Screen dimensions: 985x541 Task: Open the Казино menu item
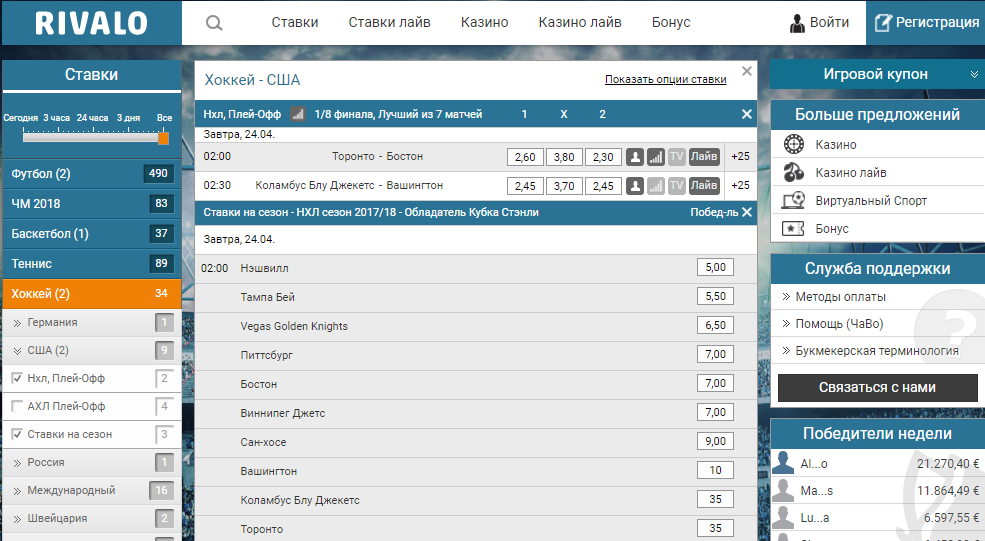pos(484,23)
